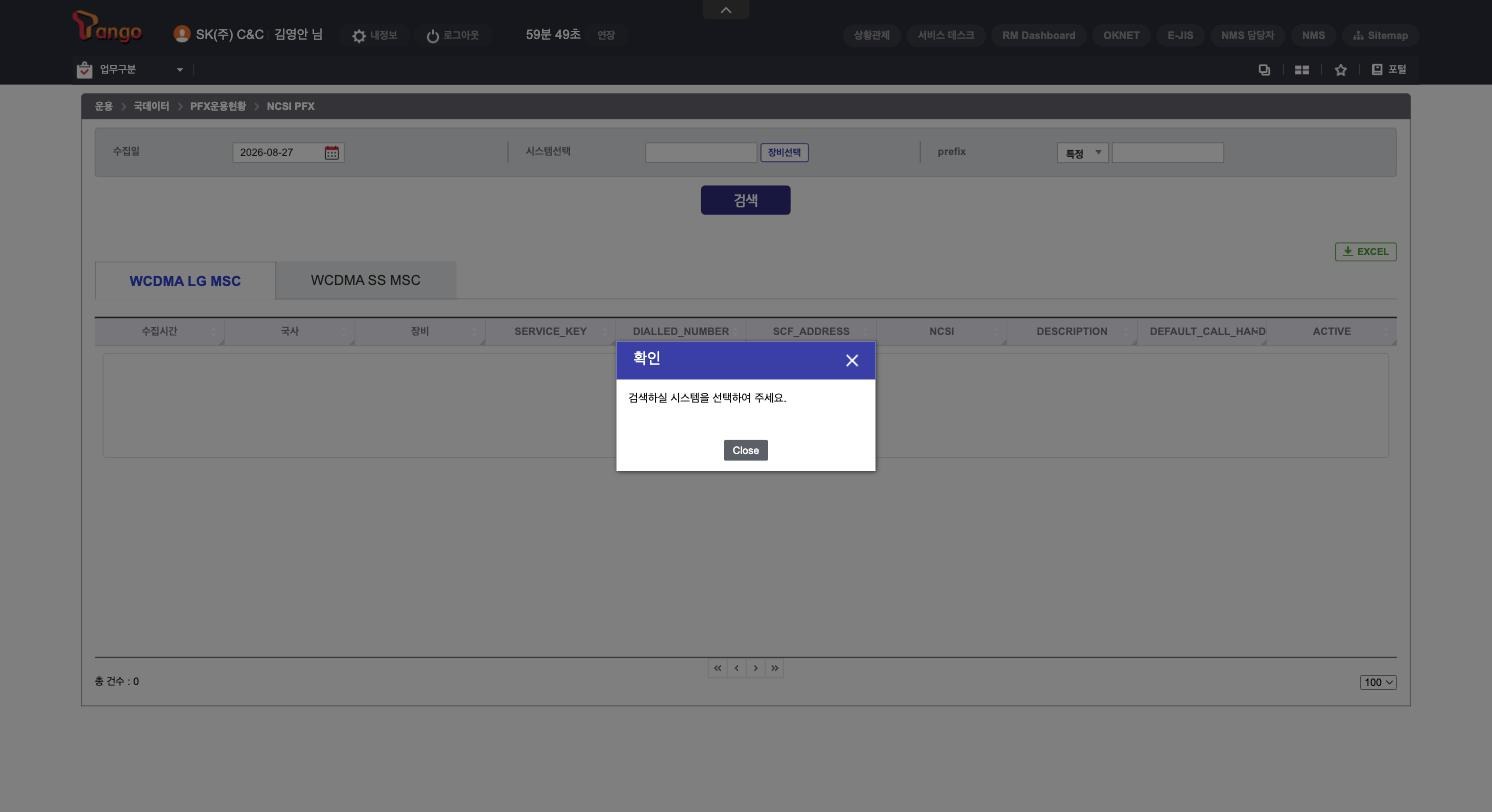Open the OKNET menu

(1121, 35)
